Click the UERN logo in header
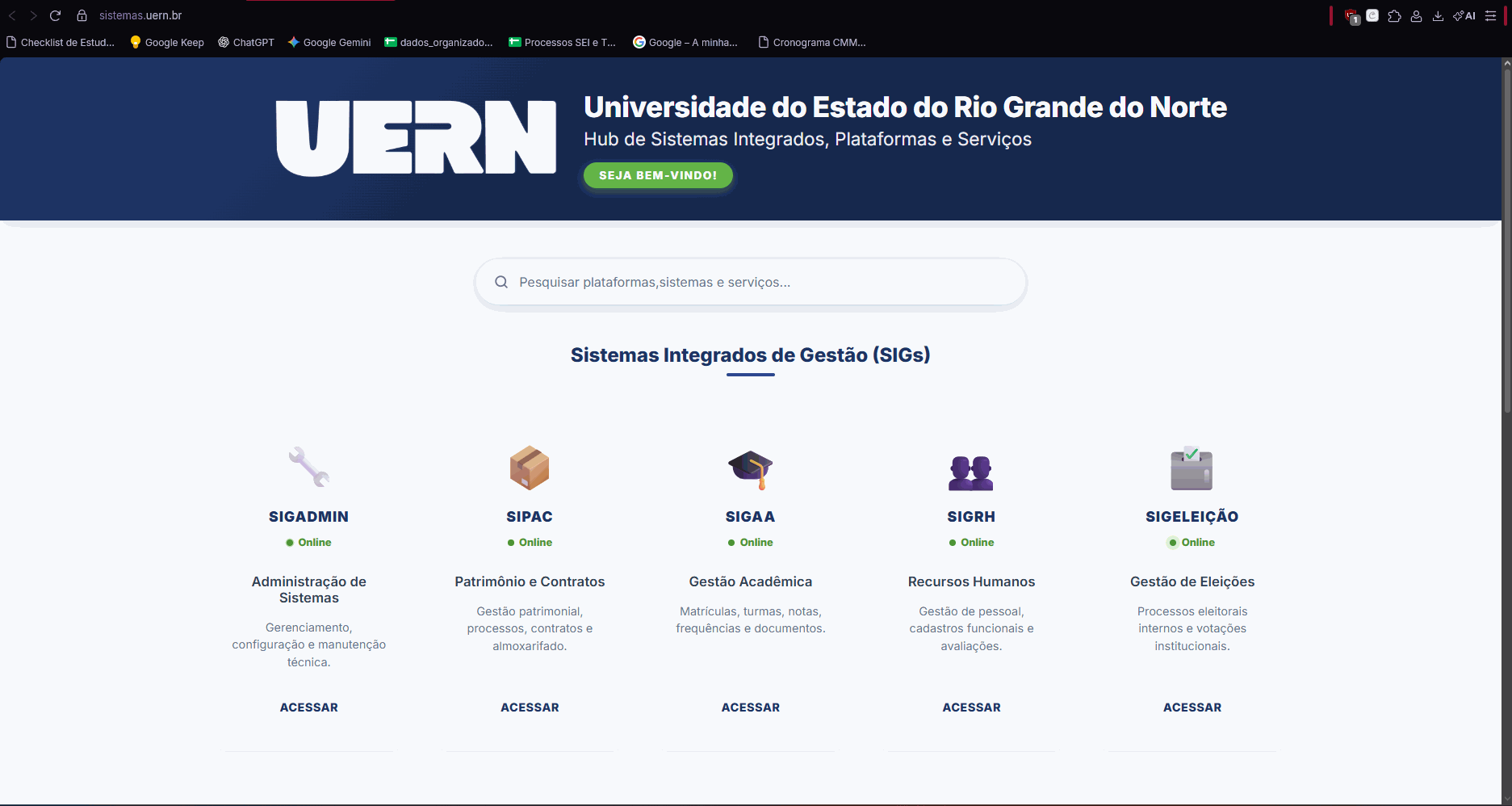Screen dimensions: 1512x806 [416, 138]
